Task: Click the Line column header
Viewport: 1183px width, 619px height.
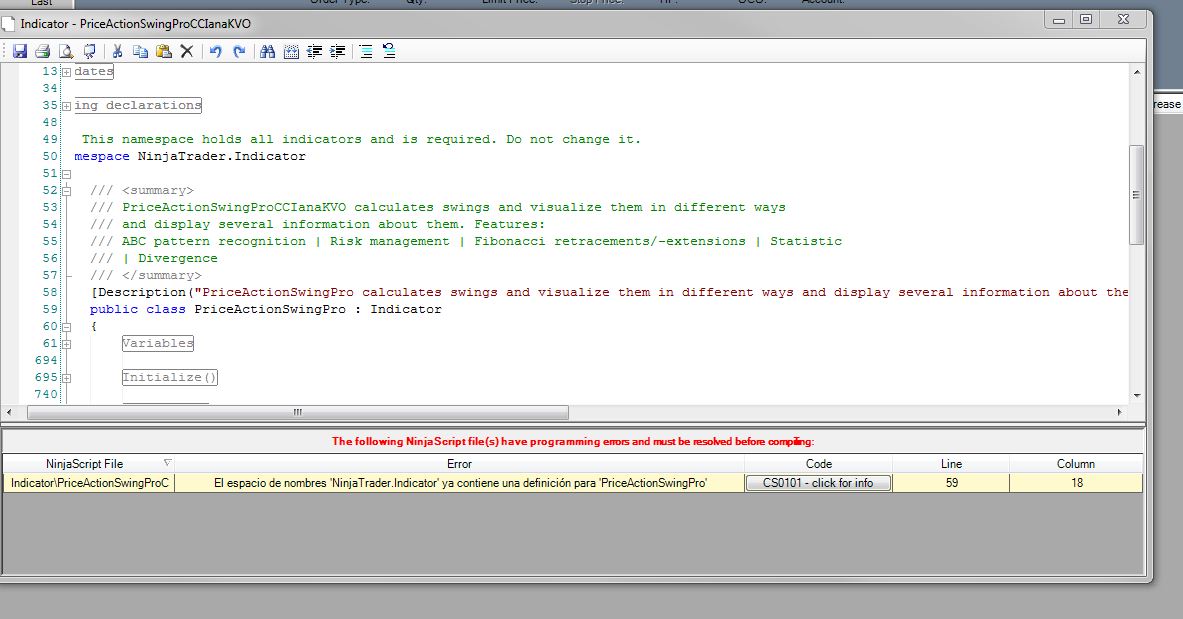Action: click(x=951, y=463)
